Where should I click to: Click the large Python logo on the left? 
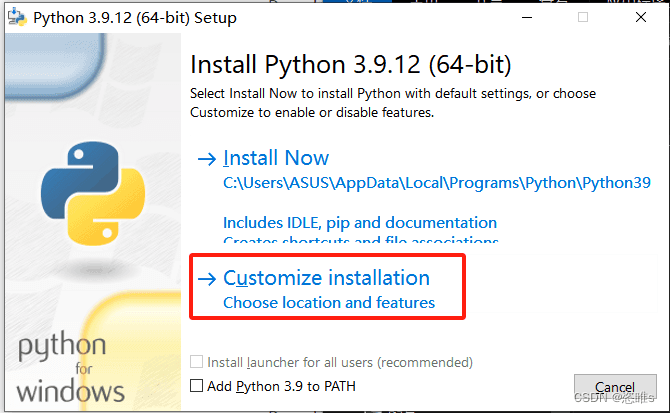pos(87,188)
